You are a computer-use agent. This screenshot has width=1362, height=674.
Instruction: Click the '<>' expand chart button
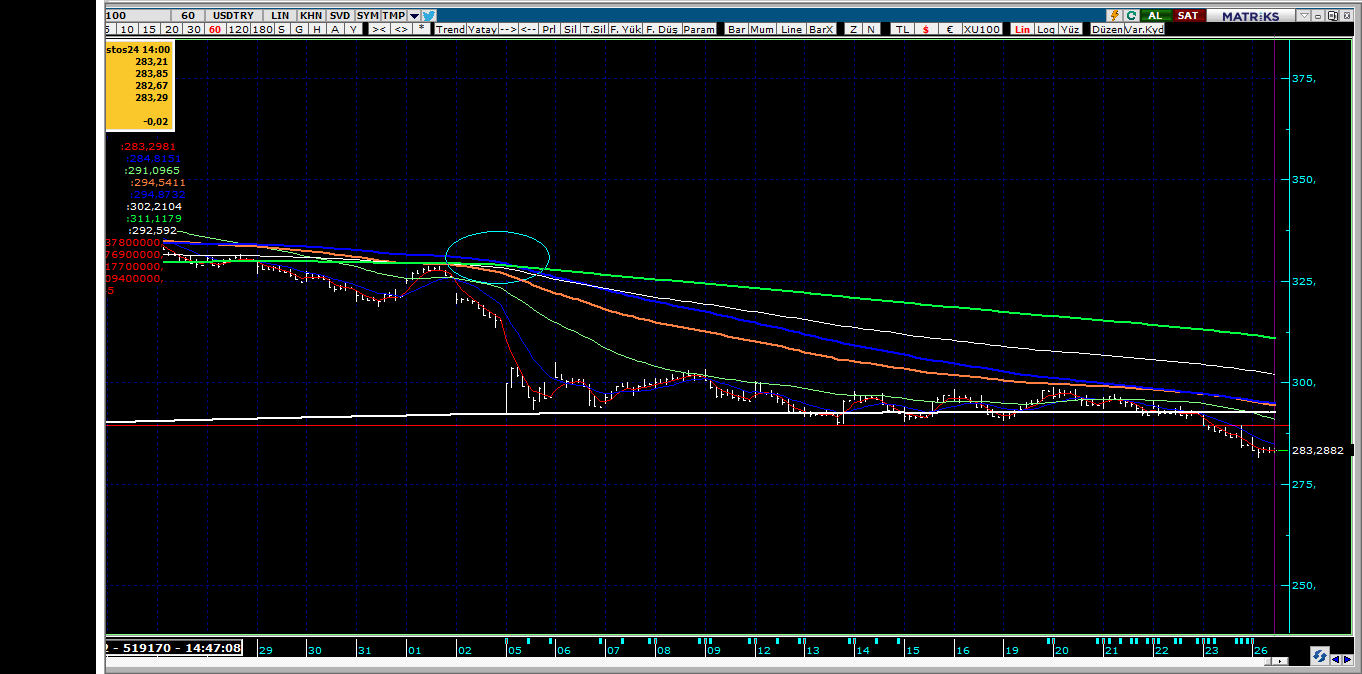coord(401,30)
